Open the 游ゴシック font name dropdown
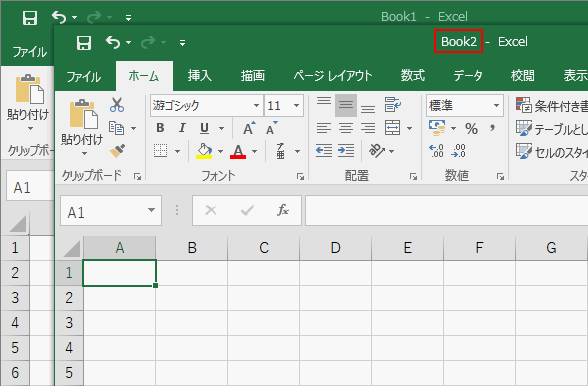 [256, 105]
